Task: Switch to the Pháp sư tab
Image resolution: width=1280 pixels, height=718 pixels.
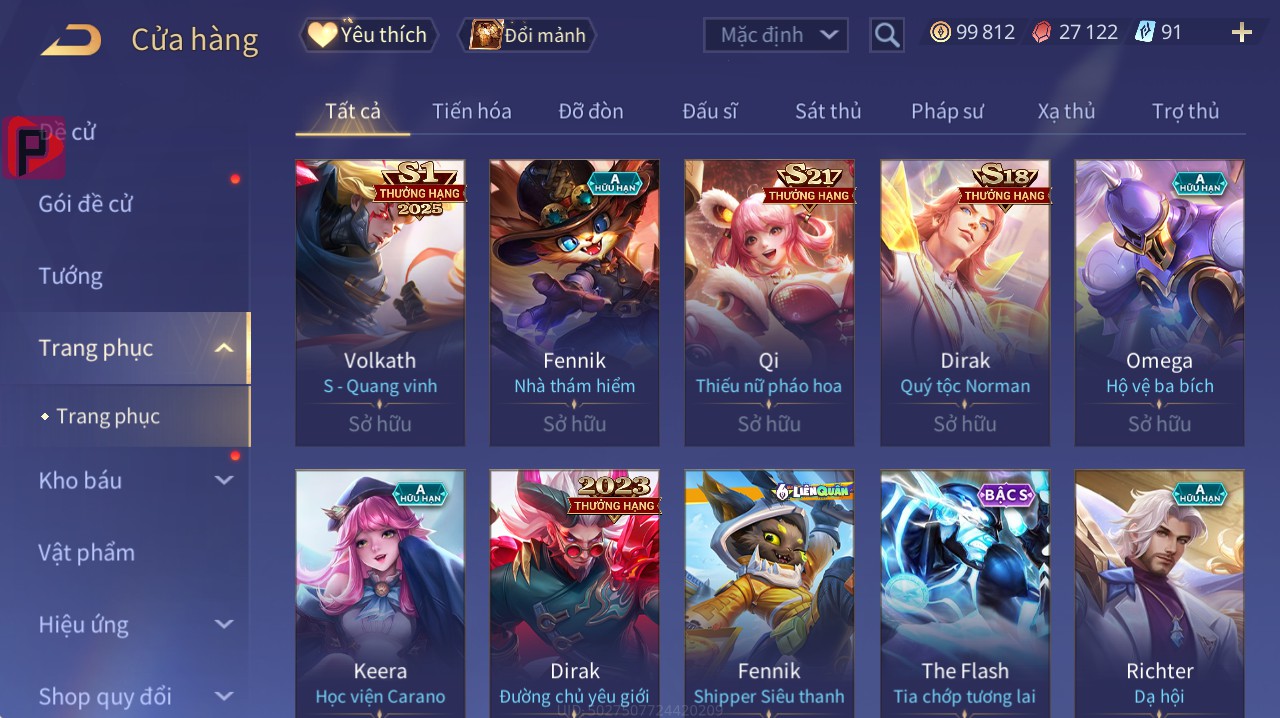Action: [947, 111]
